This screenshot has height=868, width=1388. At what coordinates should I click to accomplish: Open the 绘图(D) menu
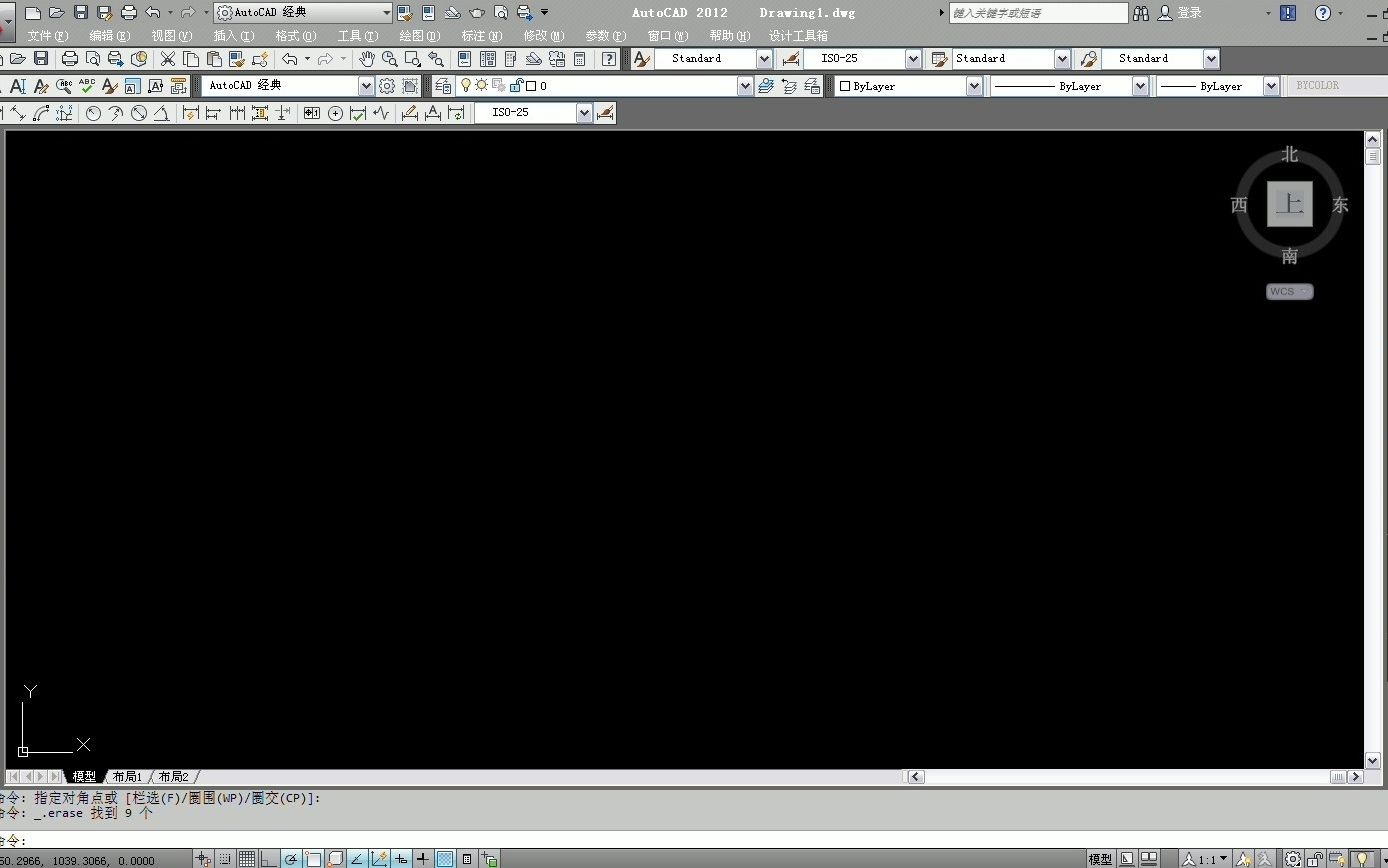[x=420, y=36]
